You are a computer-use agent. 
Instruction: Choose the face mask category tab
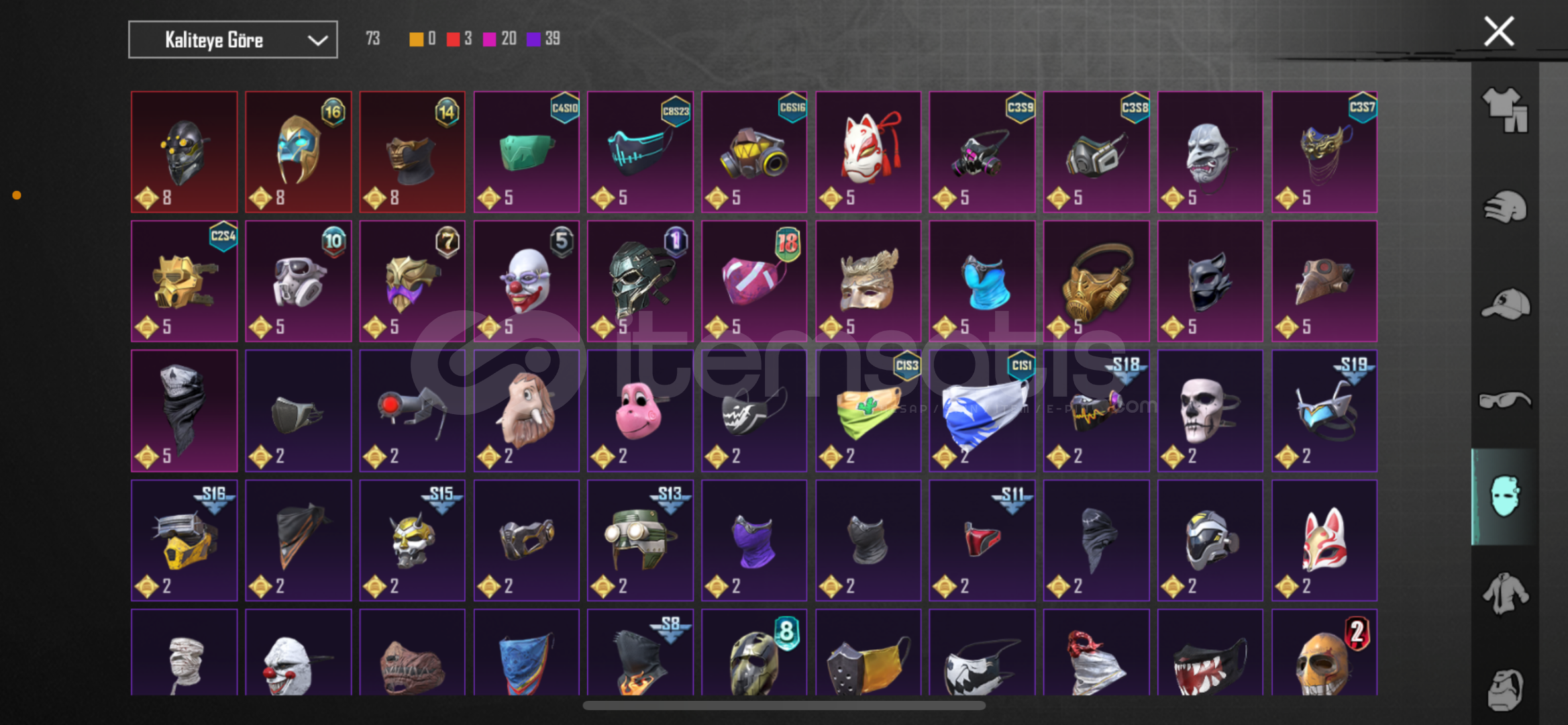click(1505, 497)
